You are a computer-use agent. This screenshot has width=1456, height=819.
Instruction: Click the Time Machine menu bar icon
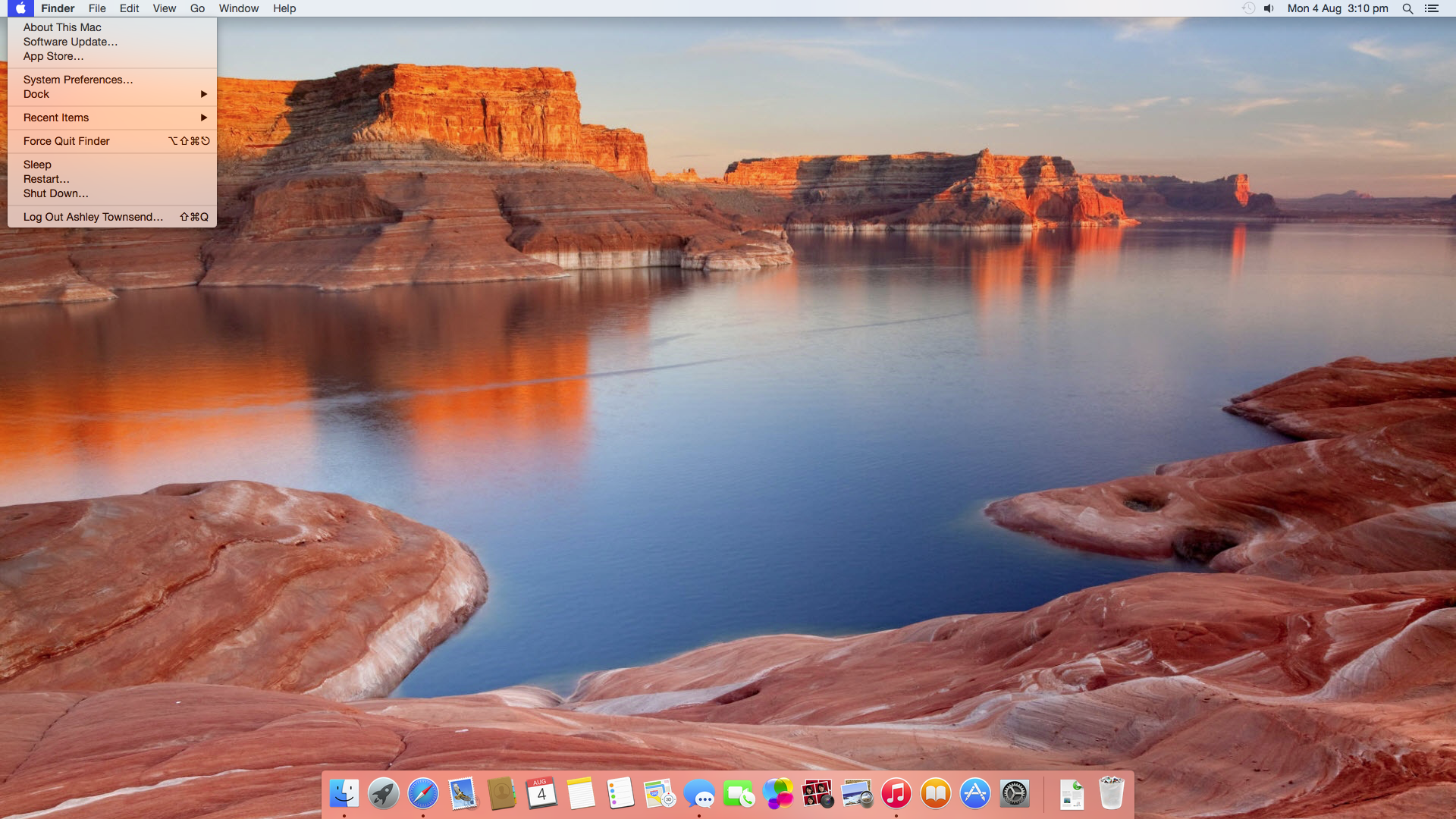tap(1248, 8)
